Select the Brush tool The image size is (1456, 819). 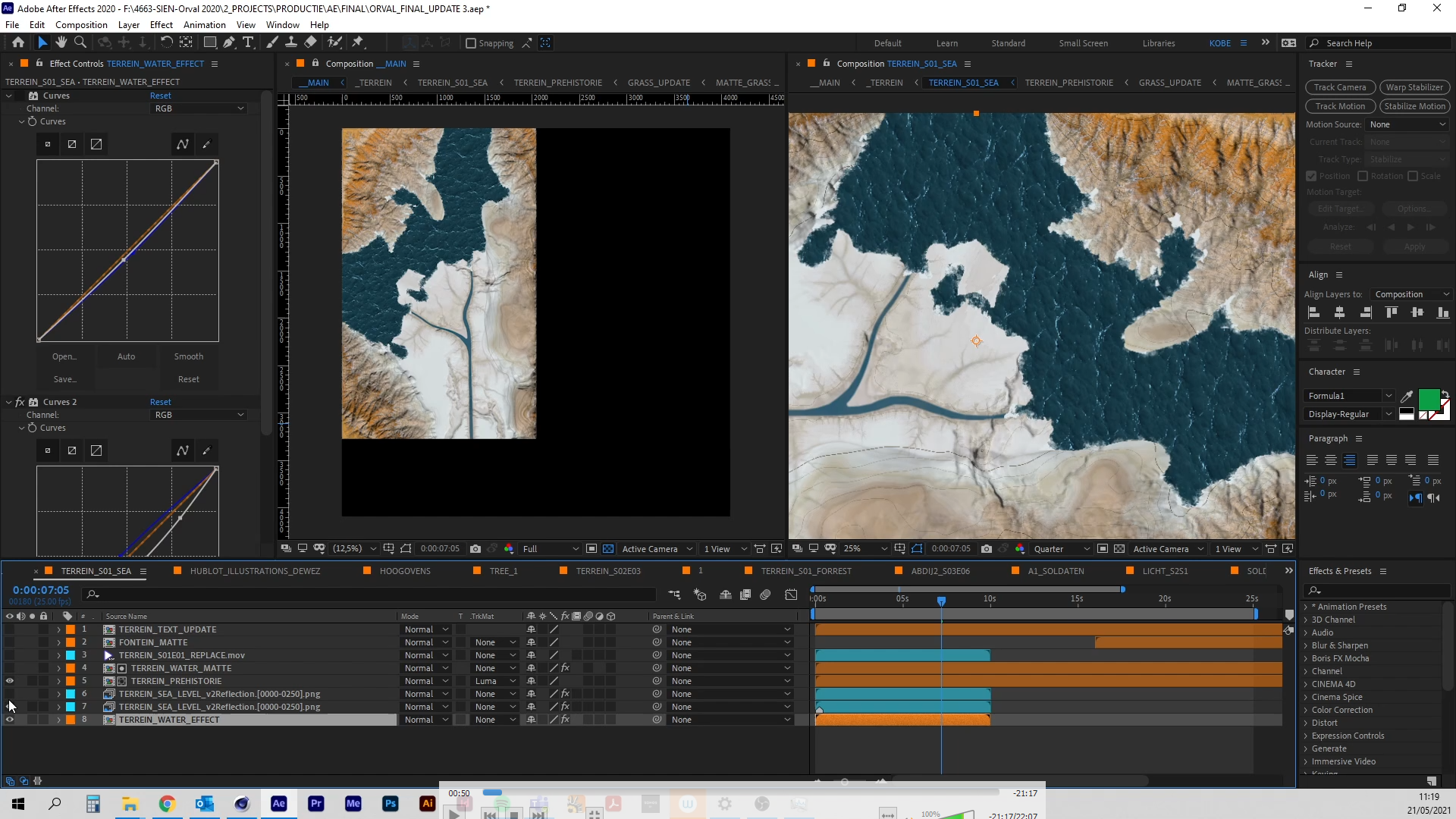tap(272, 42)
